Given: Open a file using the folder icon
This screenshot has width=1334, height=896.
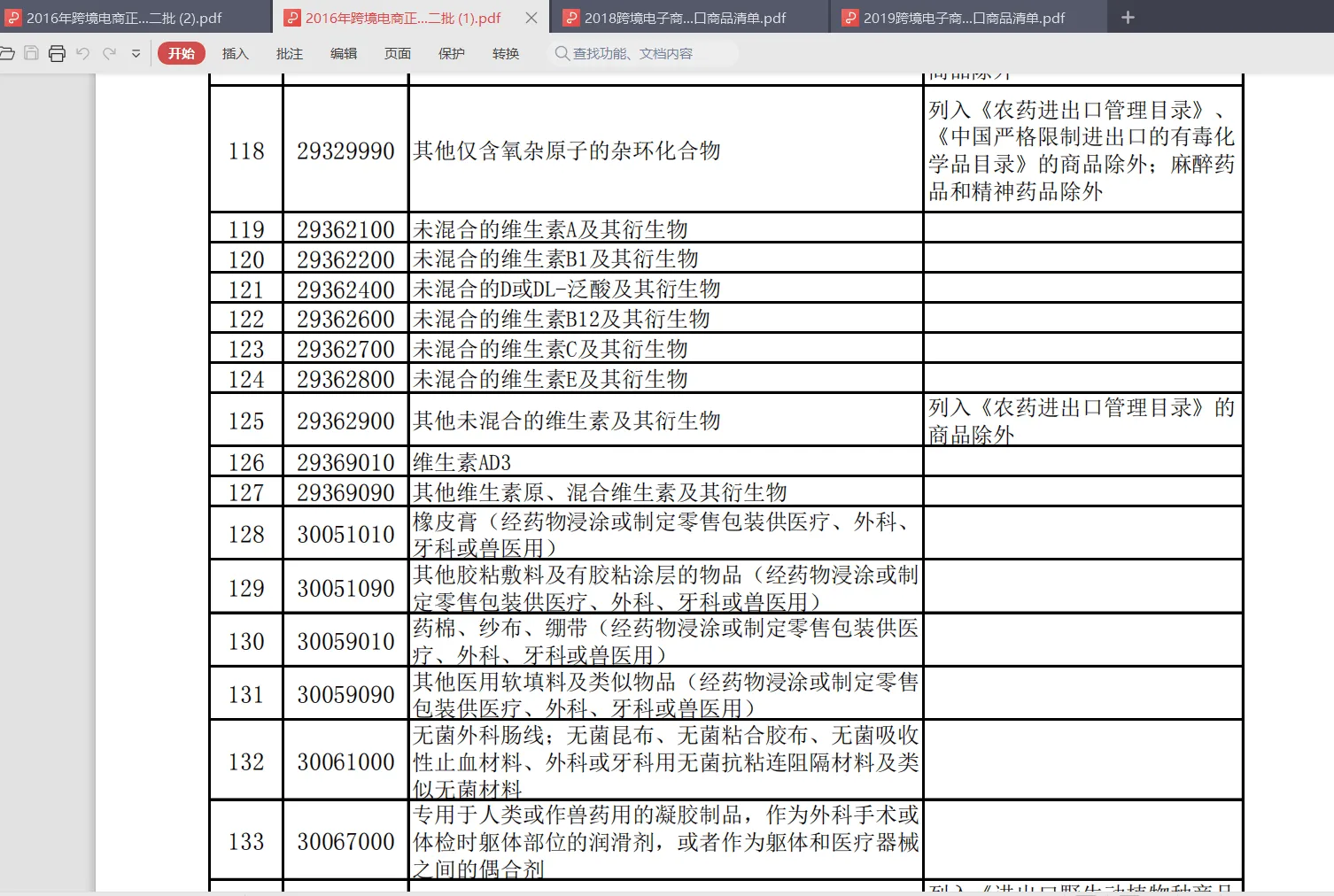Looking at the screenshot, I should [x=9, y=53].
